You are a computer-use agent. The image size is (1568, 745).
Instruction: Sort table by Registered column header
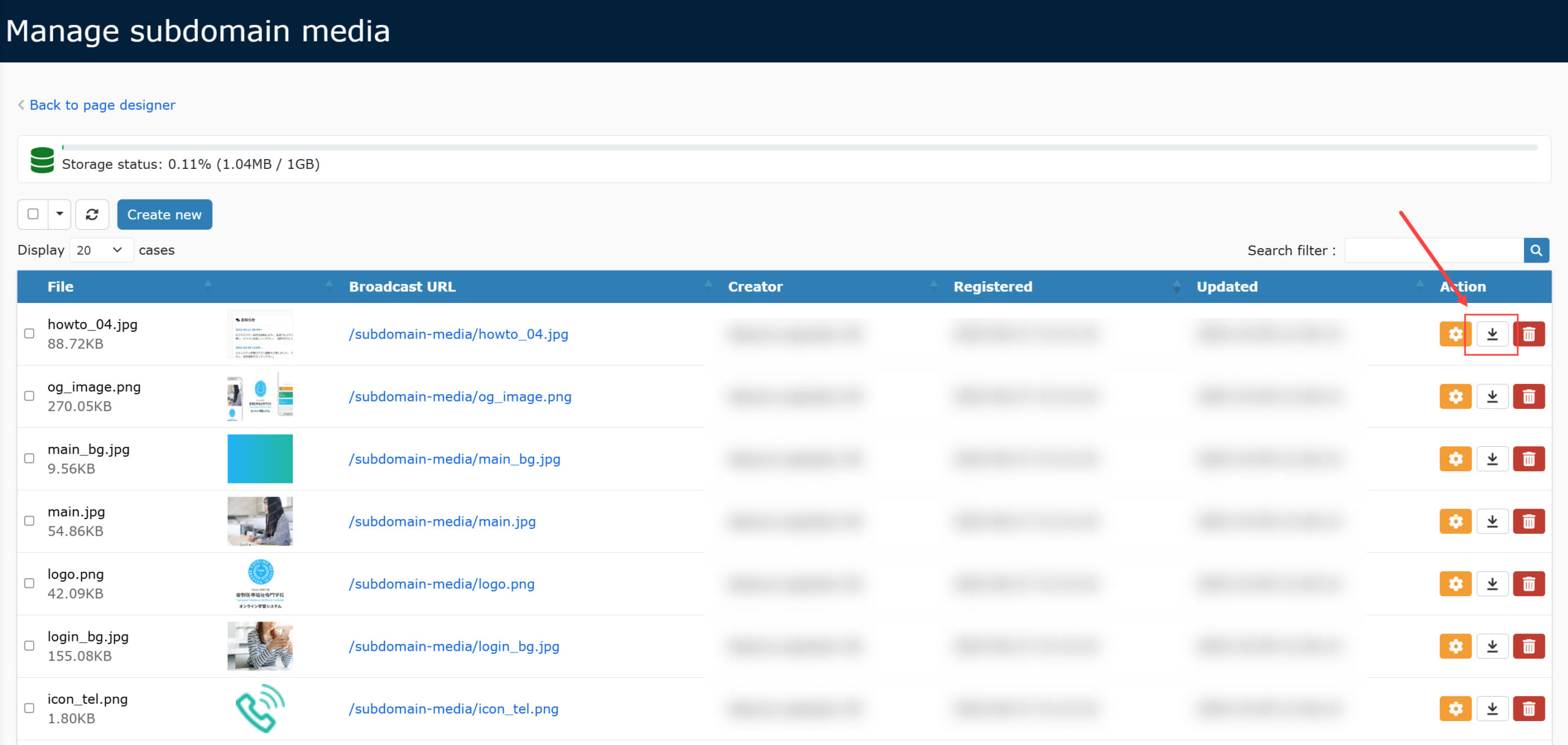[x=992, y=286]
